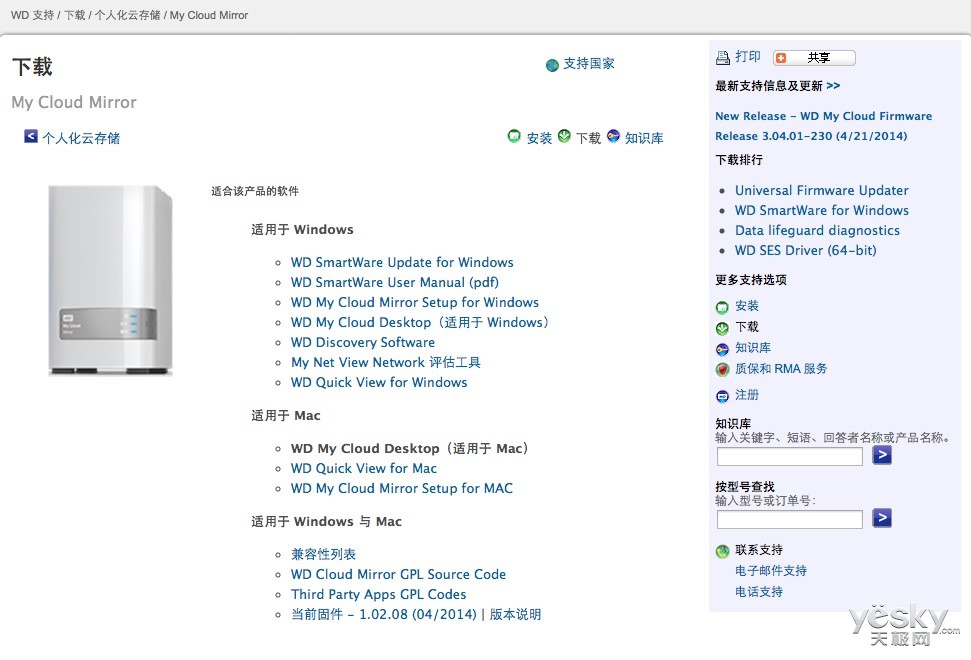This screenshot has height=660, width=971.
Task: Open the 兼容性列表 compatibility list link
Action: pyautogui.click(x=323, y=554)
